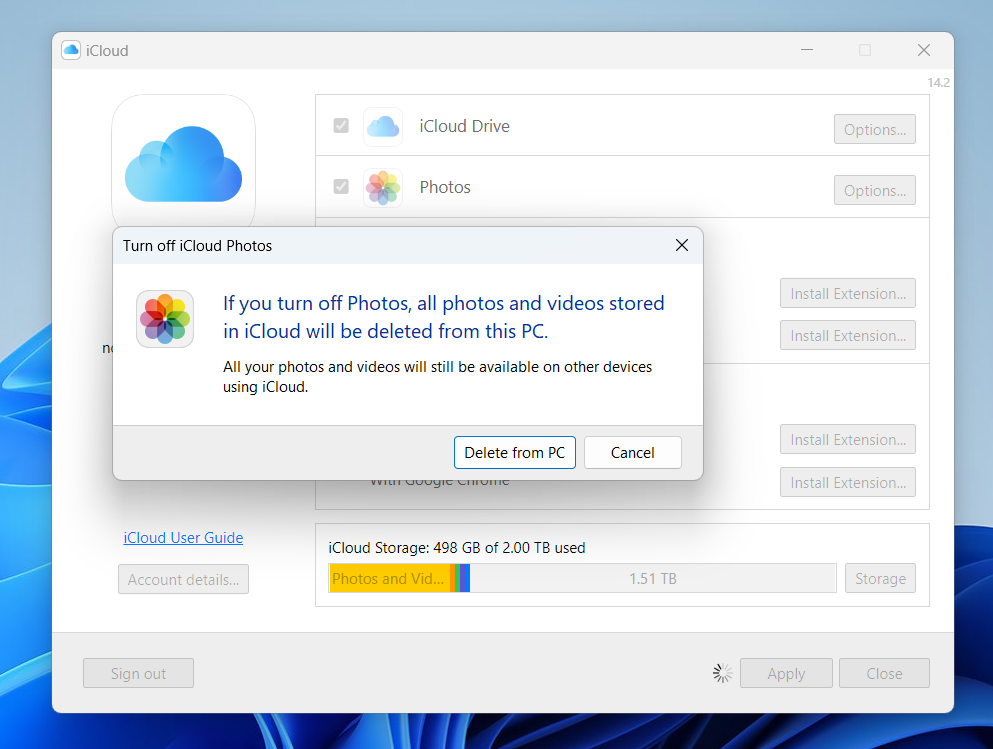
Task: Click the second Install Extension button
Action: coord(847,335)
